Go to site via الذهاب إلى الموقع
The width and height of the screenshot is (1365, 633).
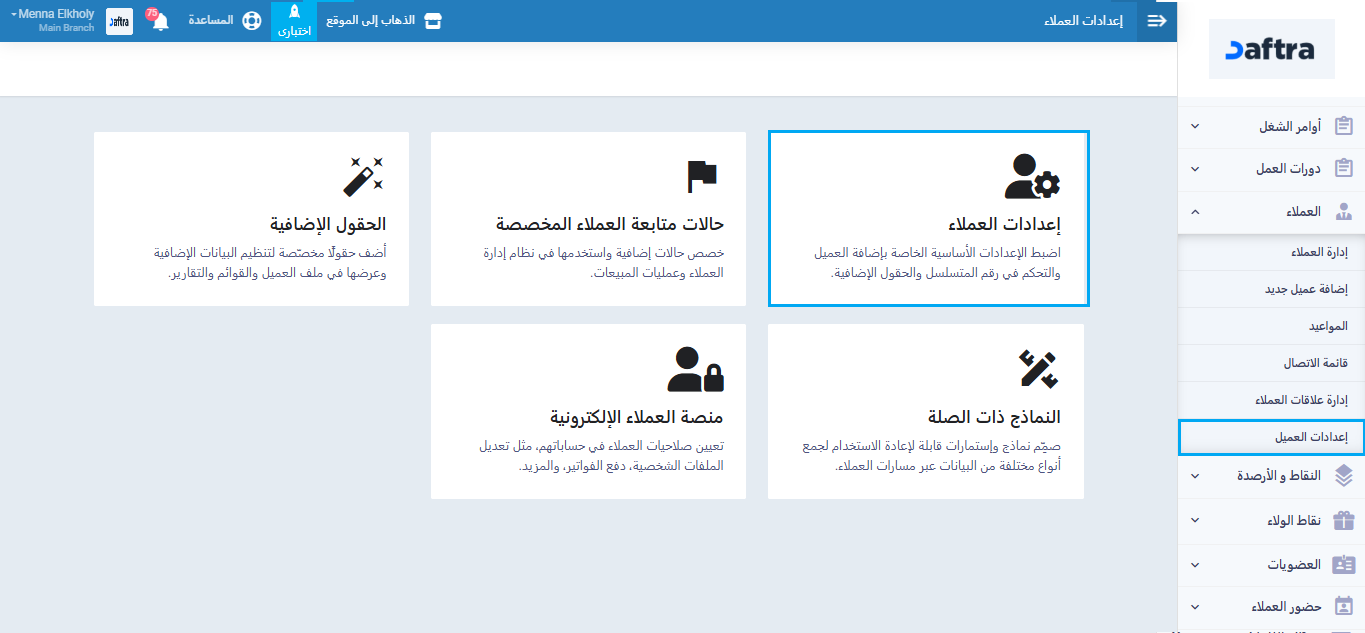click(384, 21)
